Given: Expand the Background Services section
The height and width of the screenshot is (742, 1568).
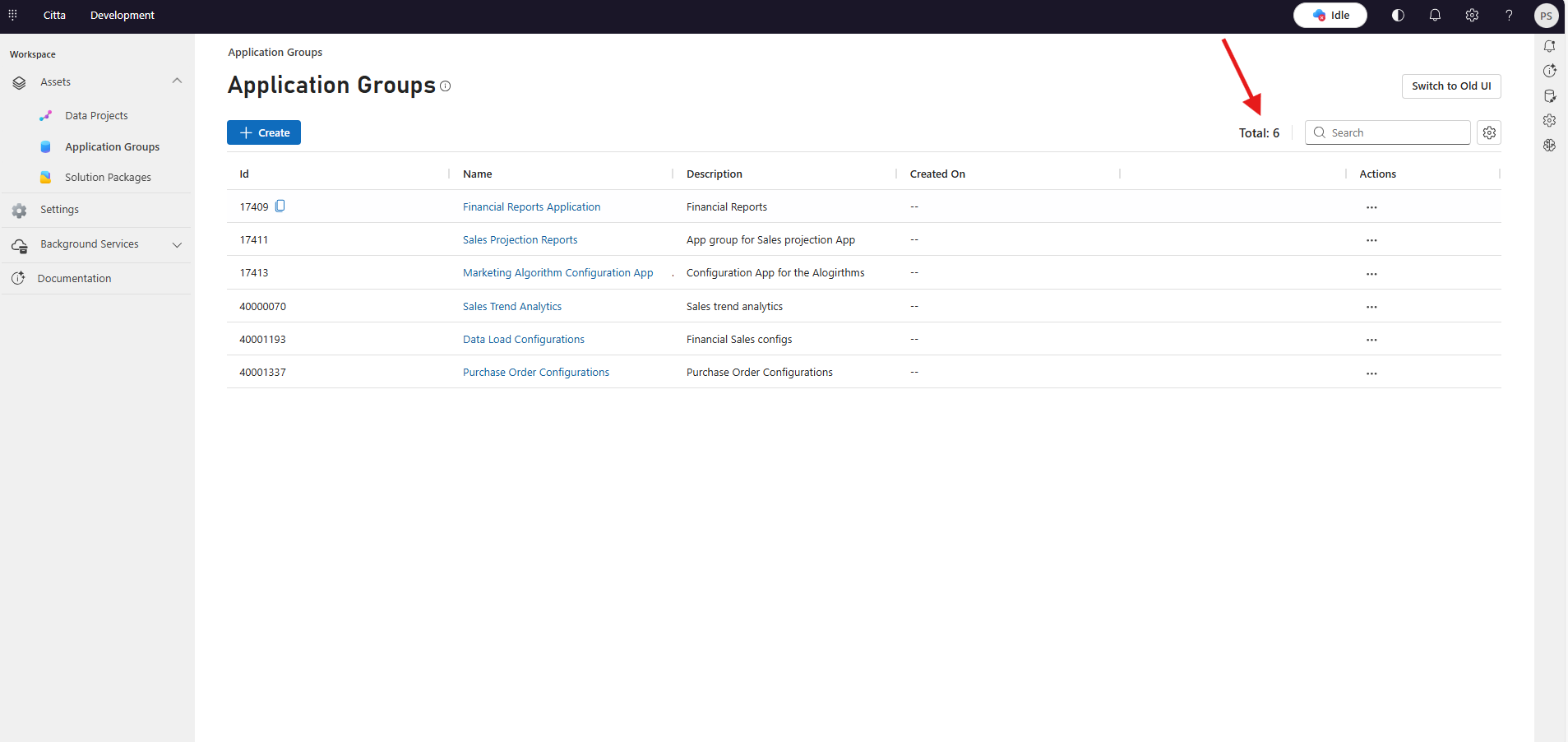Looking at the screenshot, I should [x=177, y=244].
